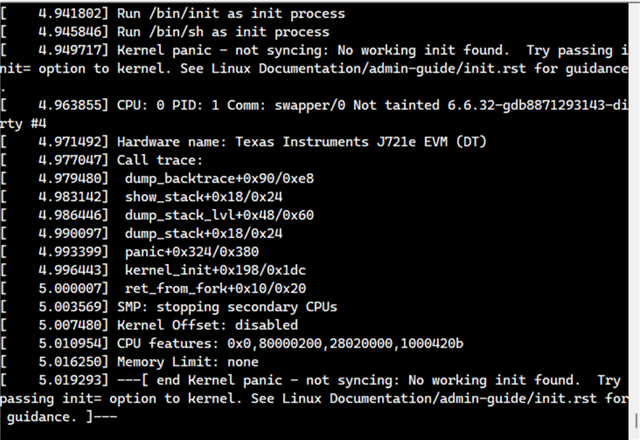Click the kernel version '6.6.32-gdb8871293143' text
The width and height of the screenshot is (640, 440).
point(529,105)
